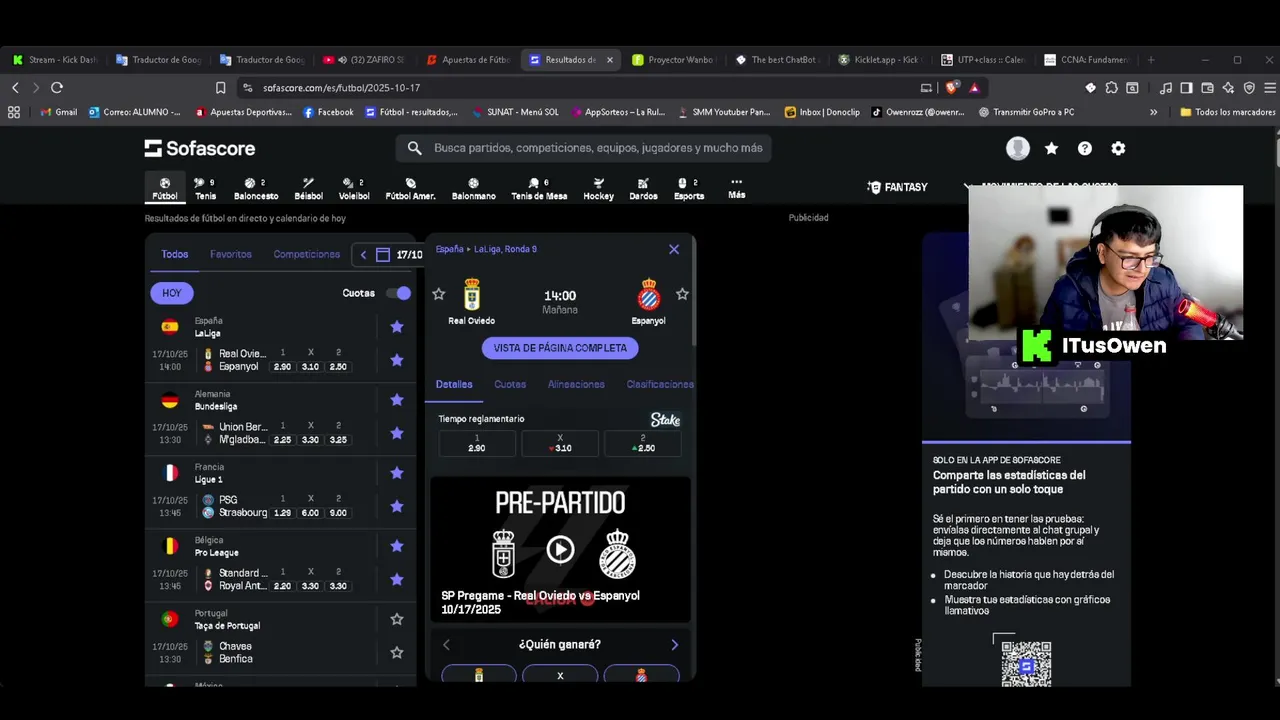Toggle favorite star for Union Berlin match

click(397, 433)
